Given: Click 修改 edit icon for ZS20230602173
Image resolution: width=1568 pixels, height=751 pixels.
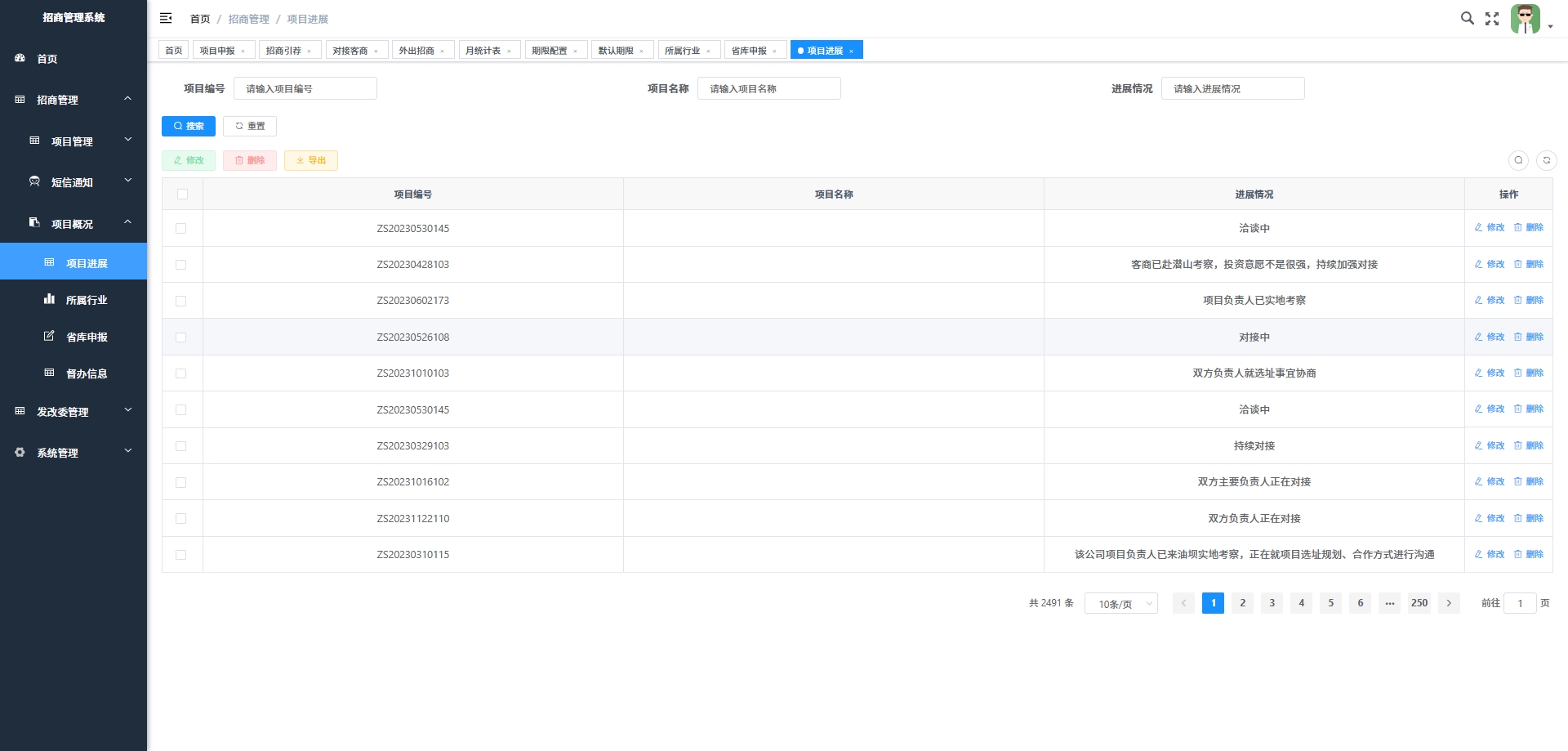Looking at the screenshot, I should [1478, 300].
